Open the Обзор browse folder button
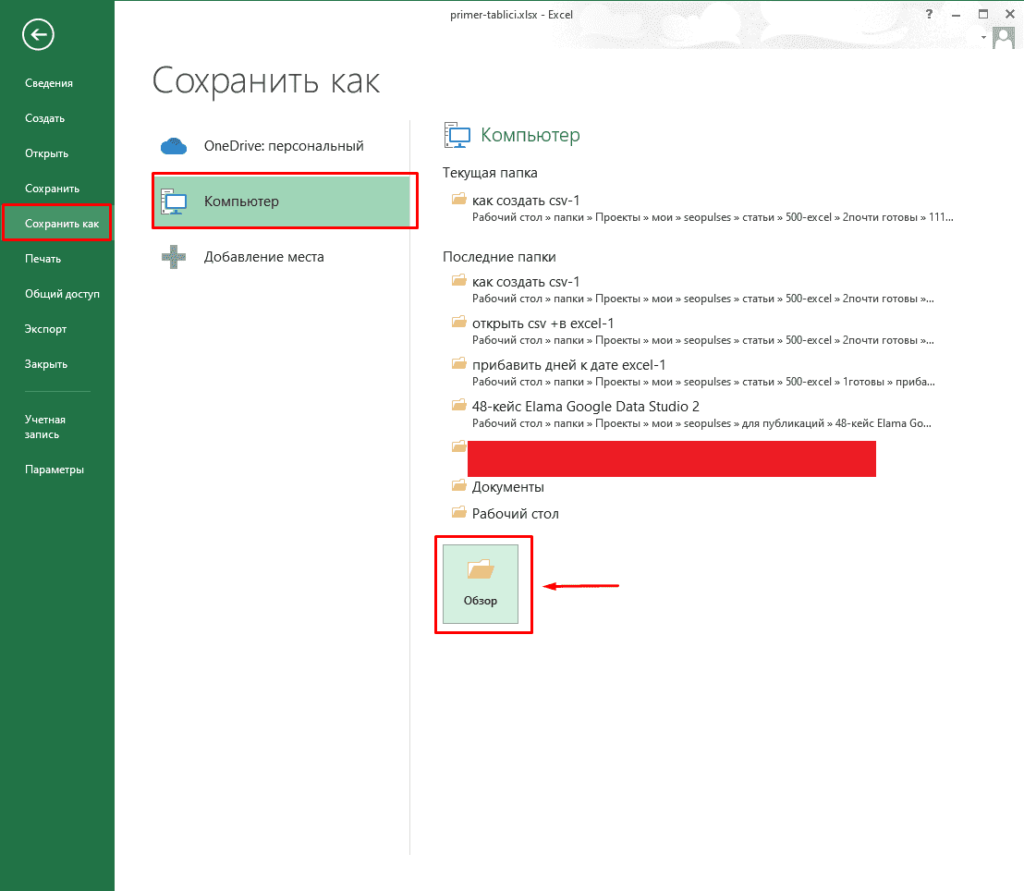 481,584
